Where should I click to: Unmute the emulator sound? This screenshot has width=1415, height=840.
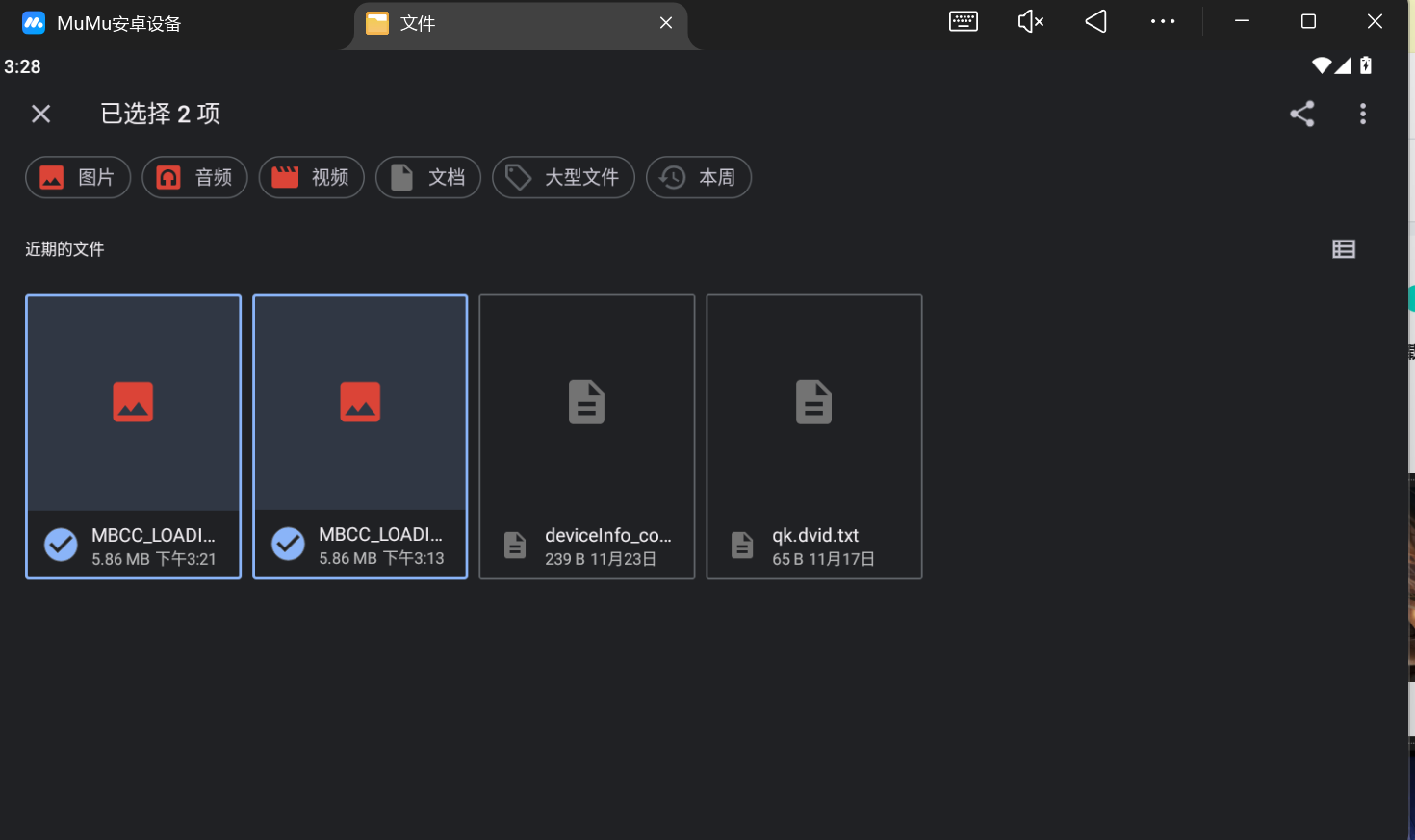[1030, 21]
